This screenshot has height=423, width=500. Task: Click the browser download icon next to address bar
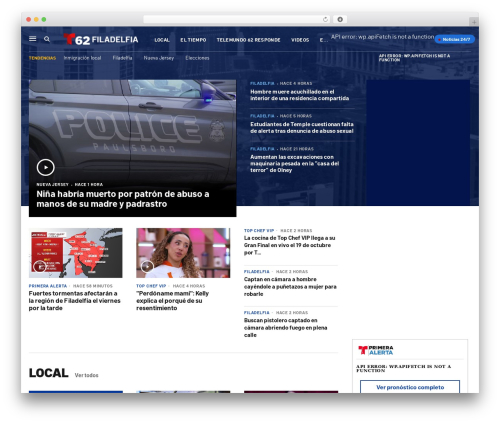click(340, 19)
